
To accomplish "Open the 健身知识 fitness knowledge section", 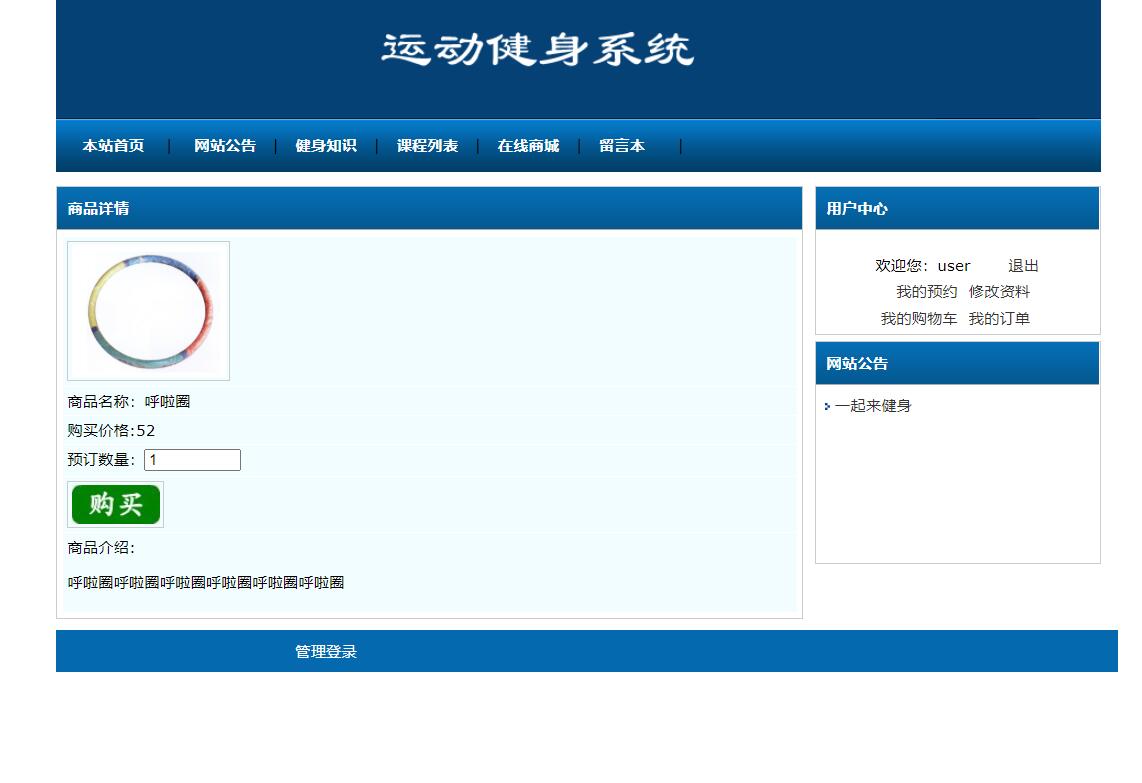I will coord(326,145).
